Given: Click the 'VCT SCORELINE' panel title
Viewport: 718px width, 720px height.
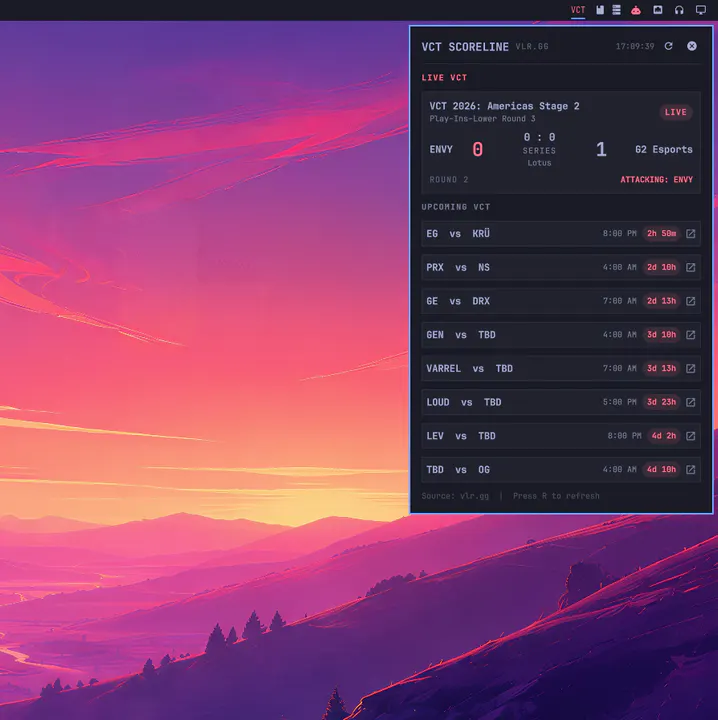Looking at the screenshot, I should (465, 47).
